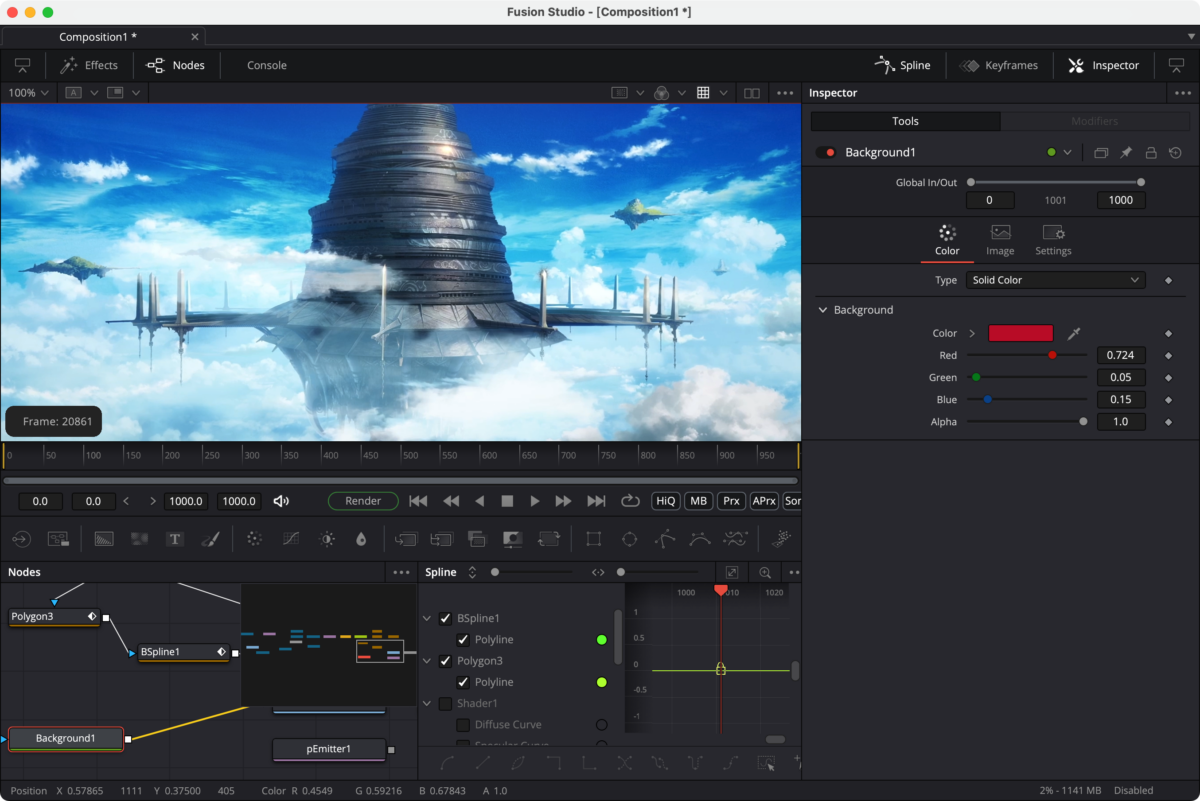Screen dimensions: 1200x801
Task: Adjust the Blue slider handle
Action: click(987, 400)
